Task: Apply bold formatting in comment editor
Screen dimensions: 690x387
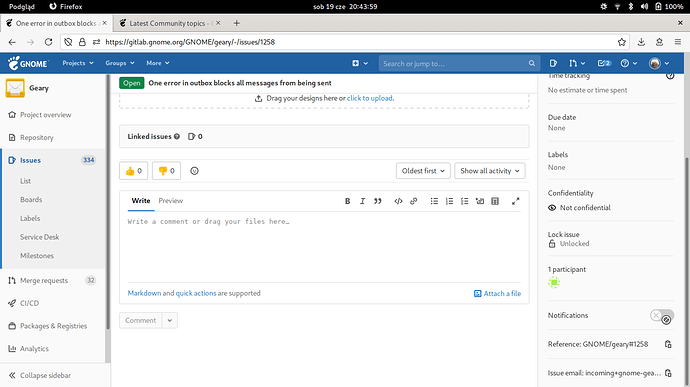Action: click(347, 201)
